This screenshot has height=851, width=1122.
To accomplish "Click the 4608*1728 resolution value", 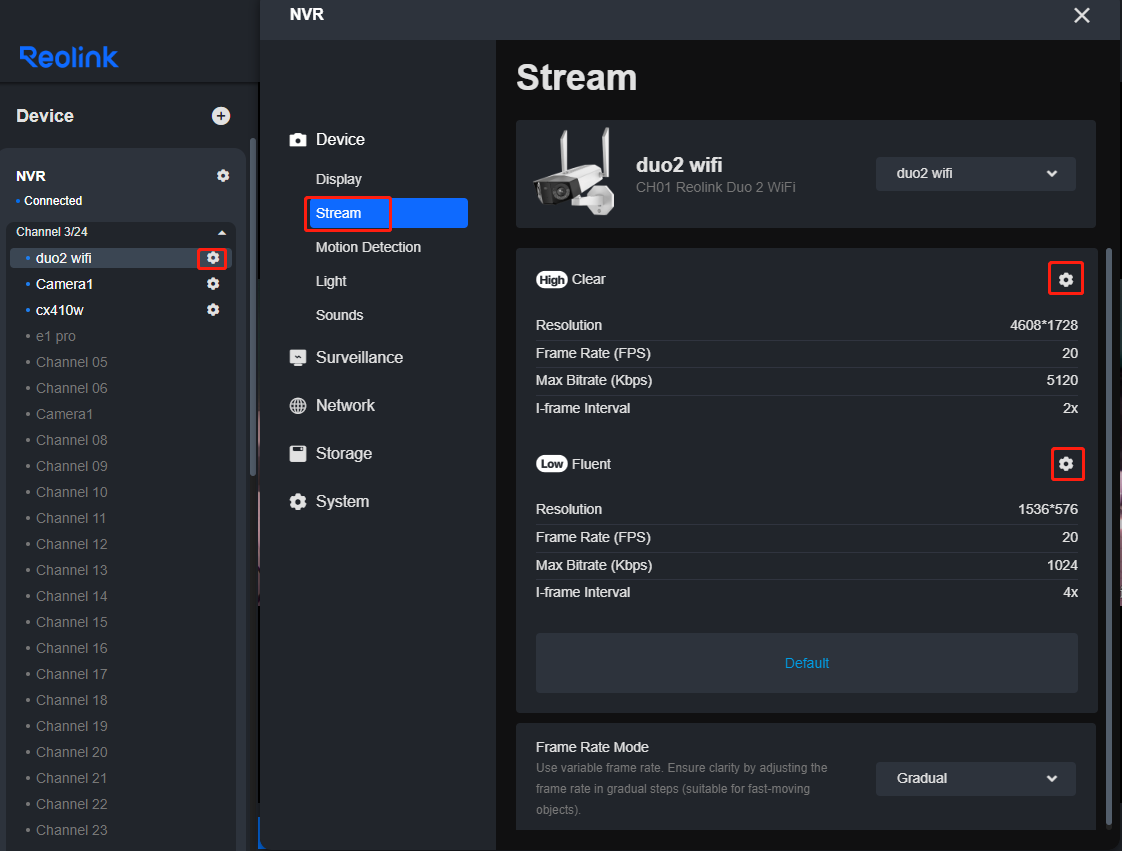I will (1043, 325).
